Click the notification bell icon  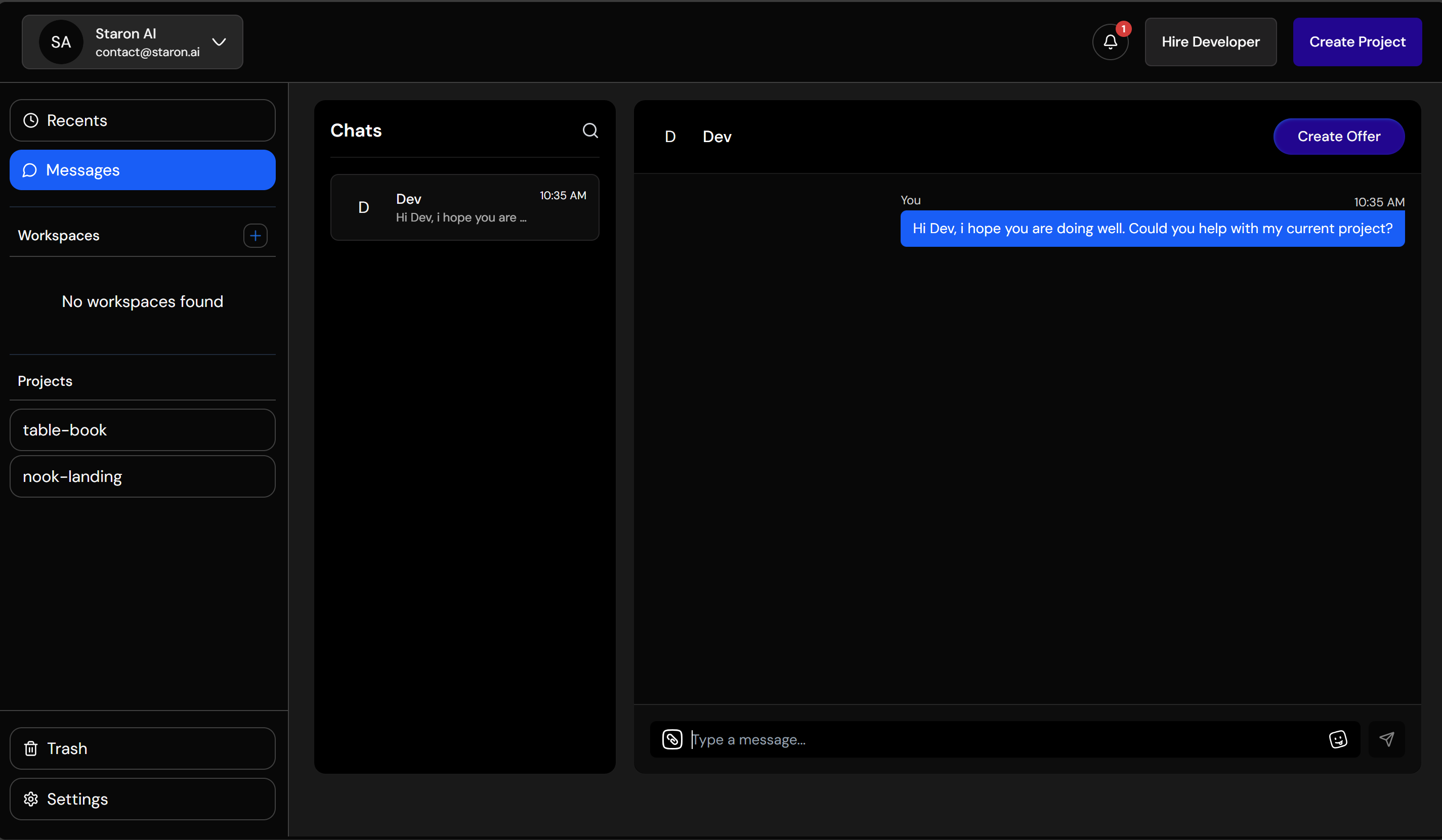[1110, 42]
